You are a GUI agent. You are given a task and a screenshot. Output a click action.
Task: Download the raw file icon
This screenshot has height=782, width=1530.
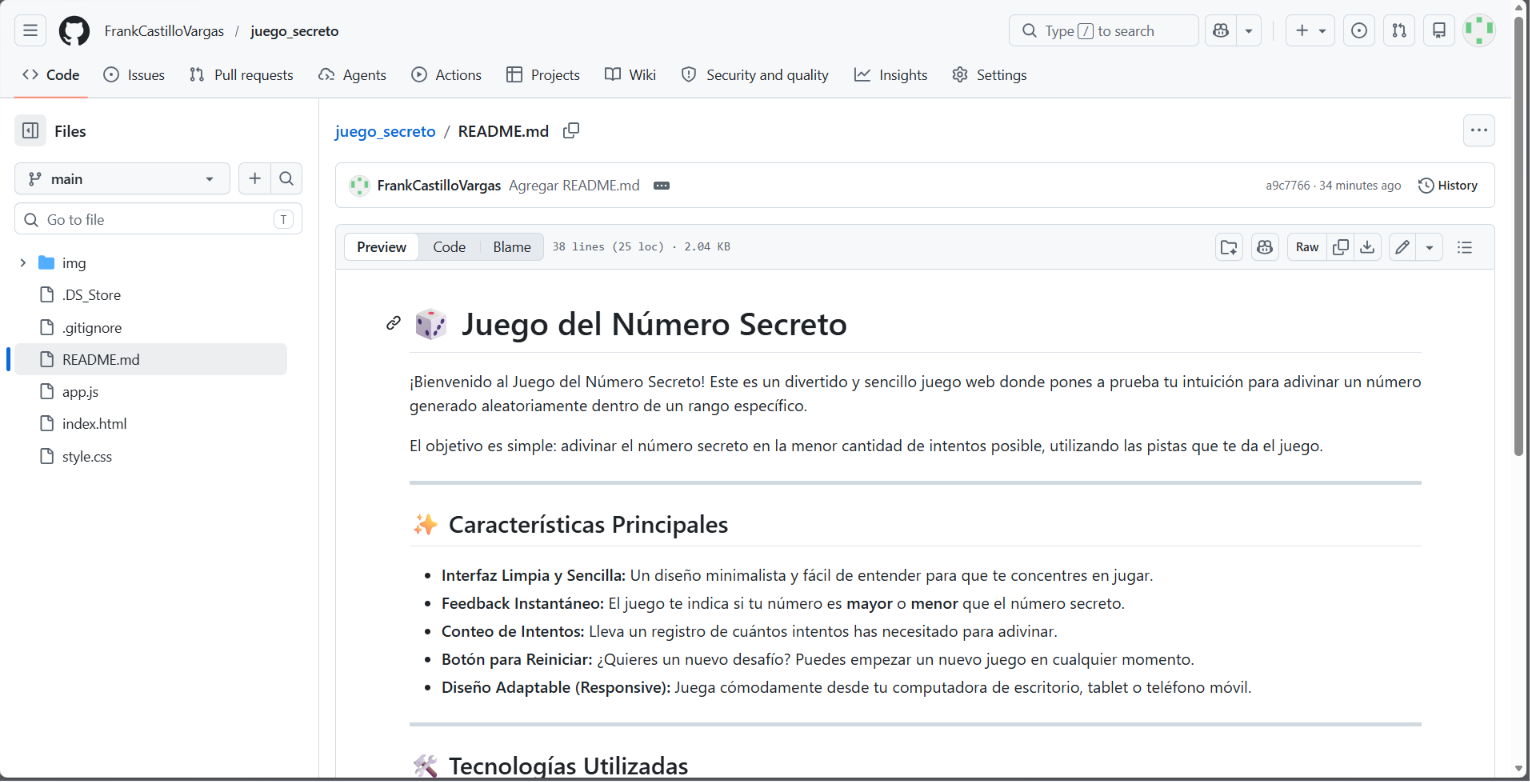pyautogui.click(x=1367, y=247)
